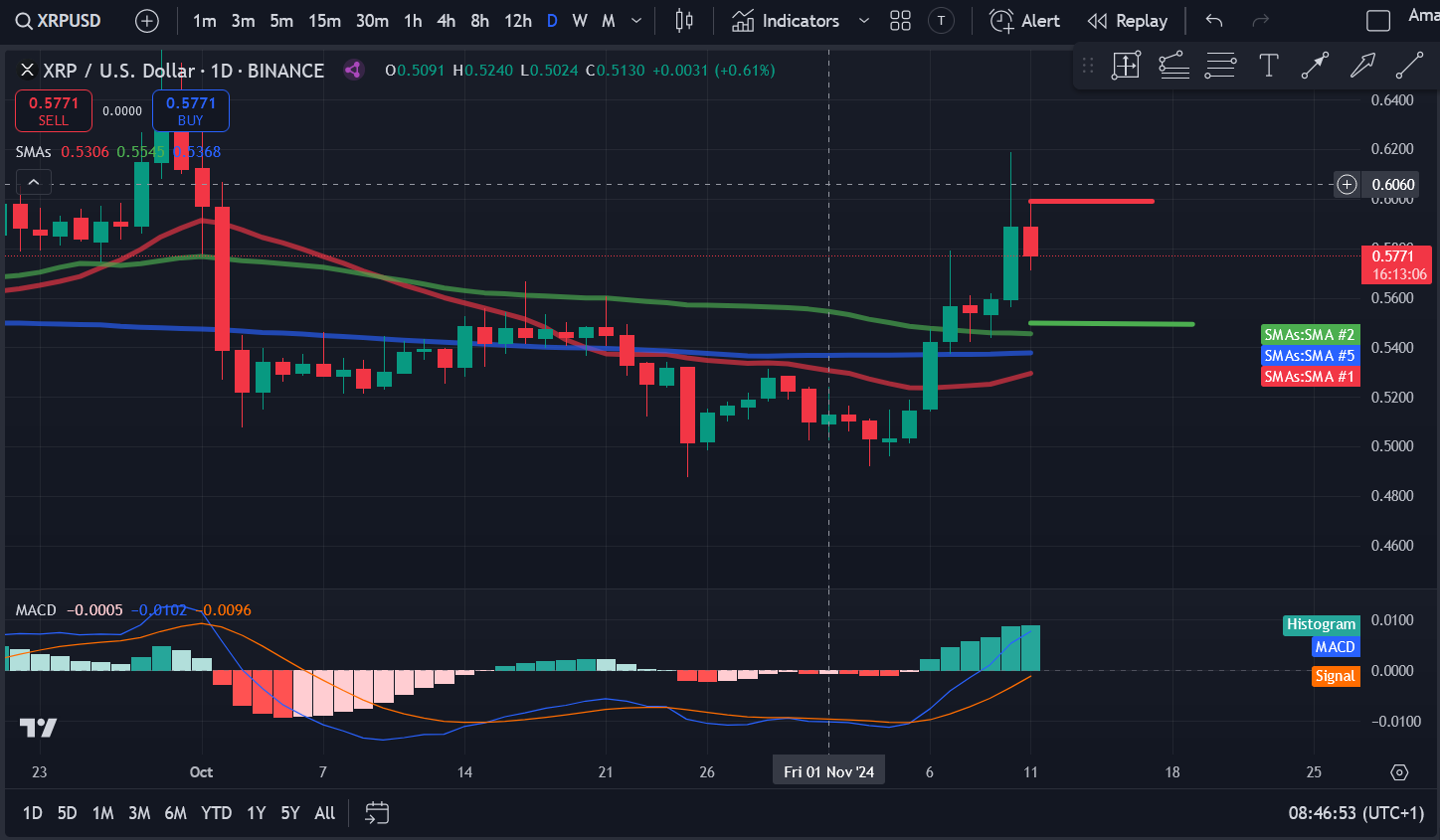The height and width of the screenshot is (840, 1440).
Task: Switch to the 15m interval
Action: coord(324,21)
